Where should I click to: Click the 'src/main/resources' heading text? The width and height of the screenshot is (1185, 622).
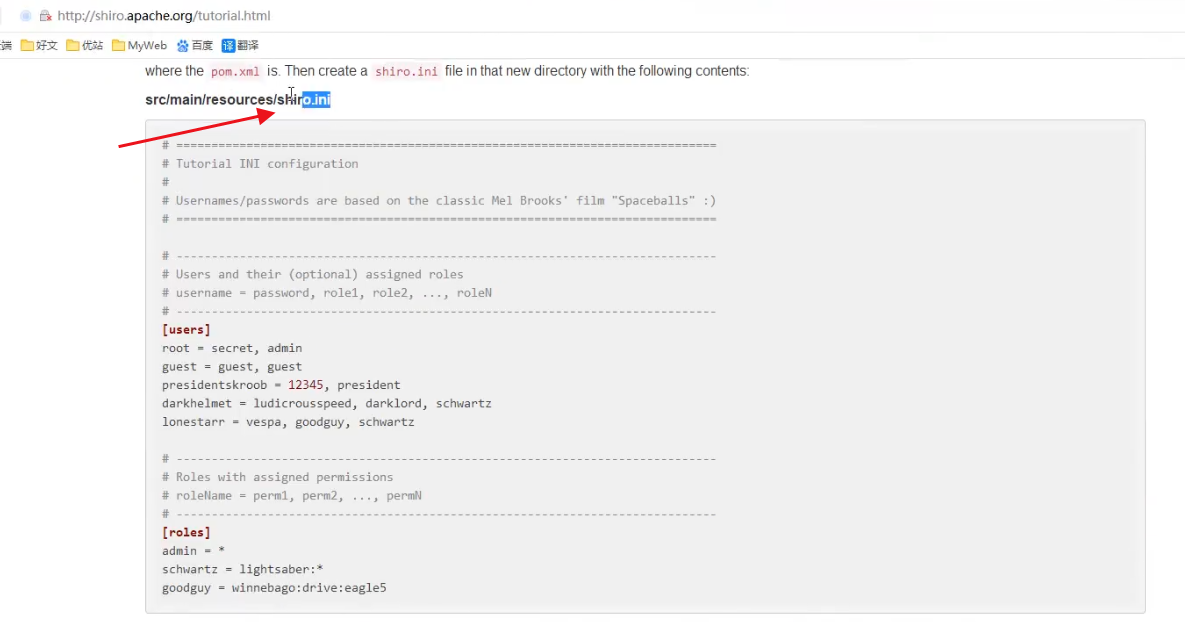(210, 100)
